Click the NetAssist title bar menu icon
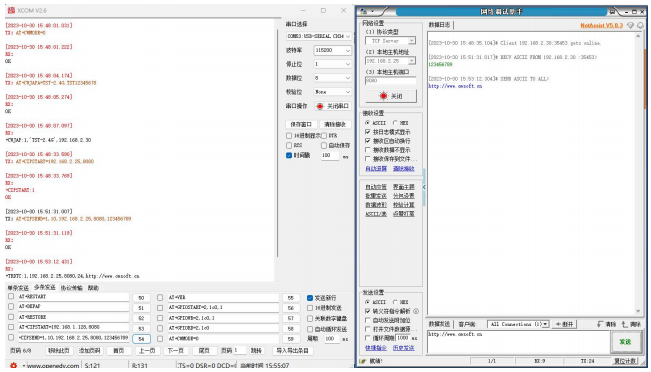The width and height of the screenshot is (651, 372). (364, 11)
